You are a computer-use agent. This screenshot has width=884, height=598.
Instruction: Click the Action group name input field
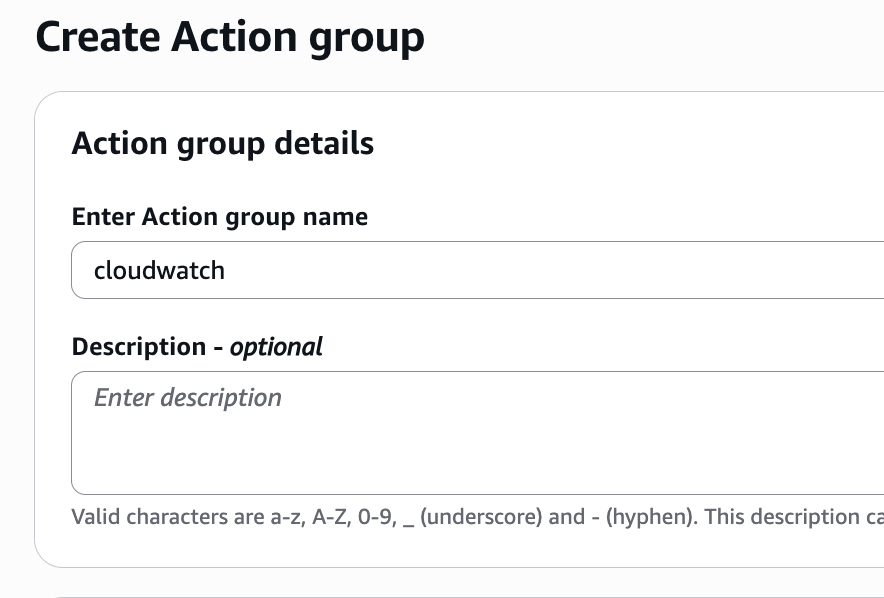tap(478, 270)
